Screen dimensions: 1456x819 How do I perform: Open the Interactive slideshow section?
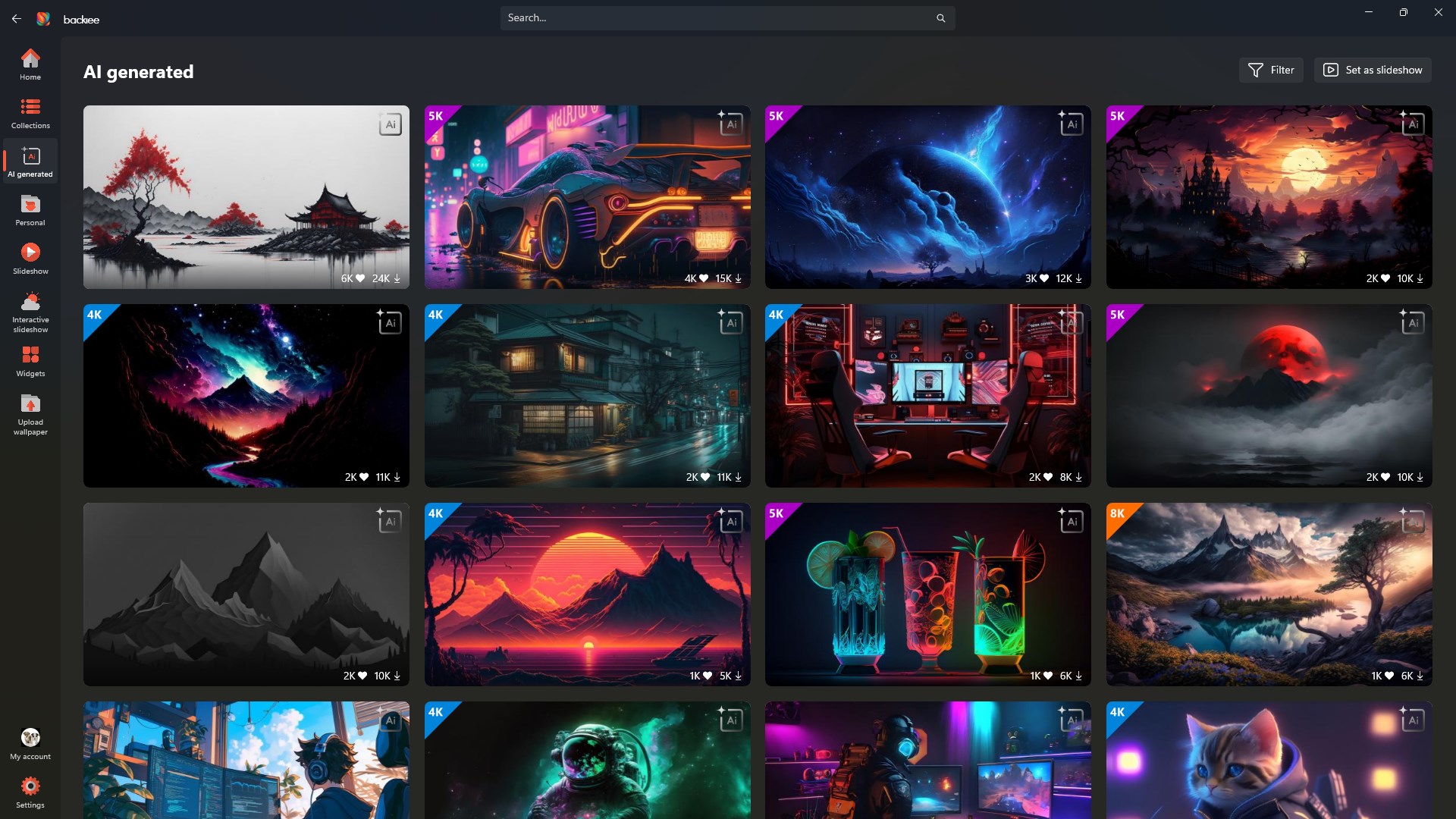tap(30, 311)
